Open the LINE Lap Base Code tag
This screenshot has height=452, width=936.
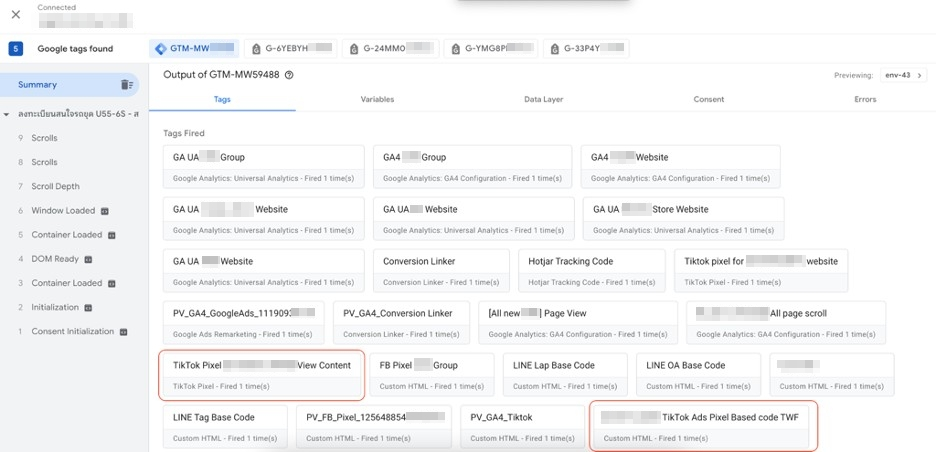pyautogui.click(x=565, y=374)
